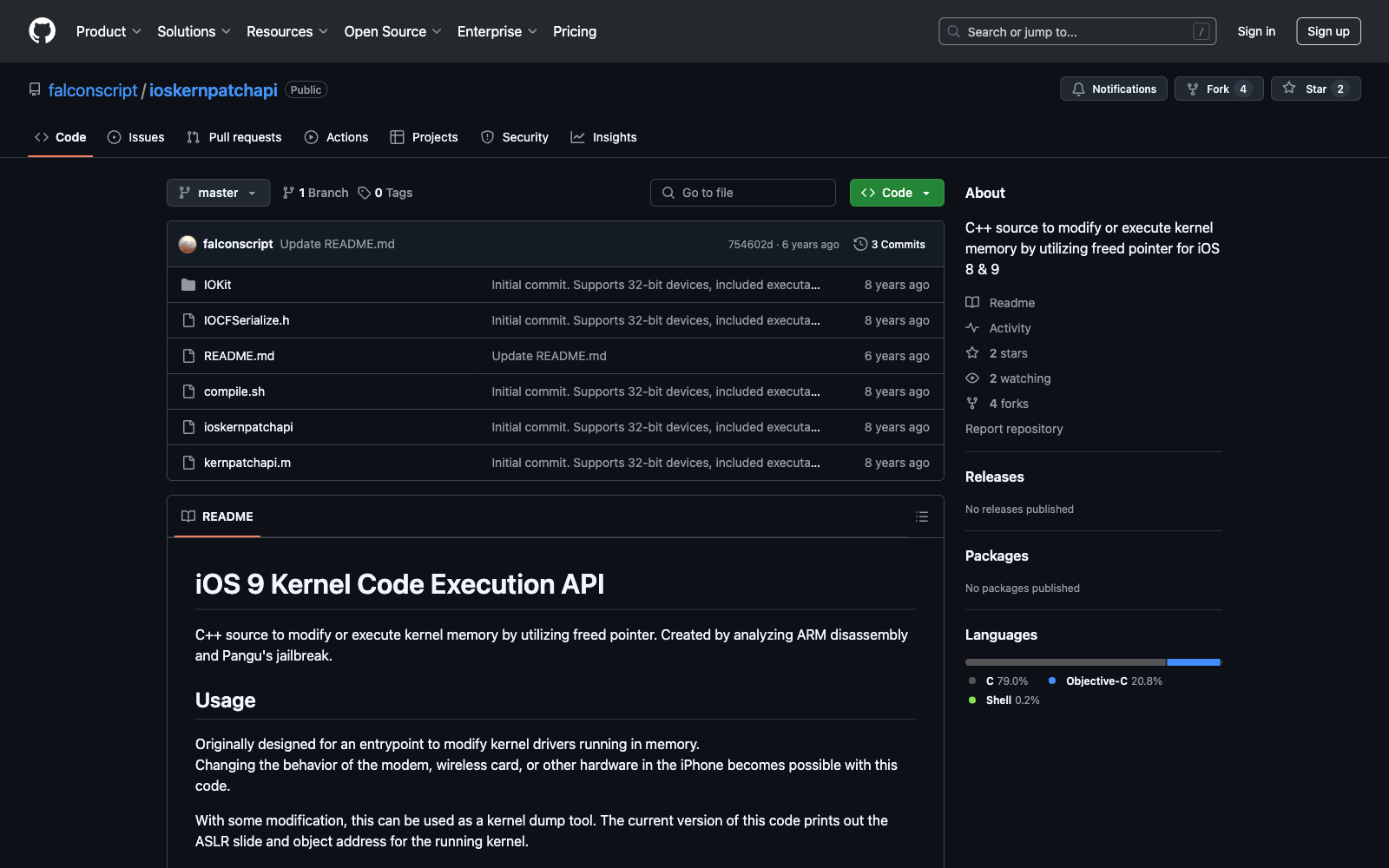Image resolution: width=1389 pixels, height=868 pixels.
Task: Click the languages percentage bar
Action: (x=1092, y=662)
